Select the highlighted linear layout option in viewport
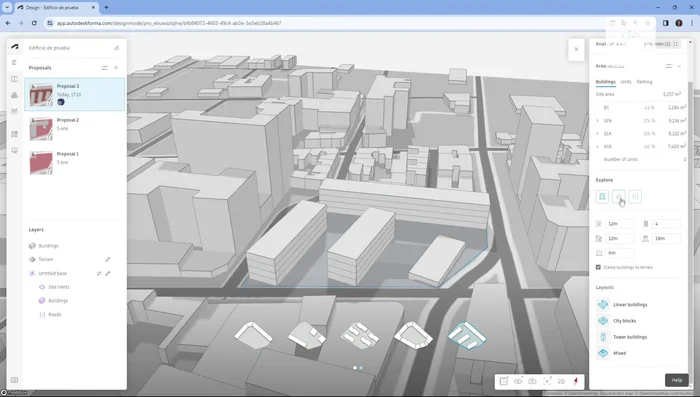 [x=467, y=335]
